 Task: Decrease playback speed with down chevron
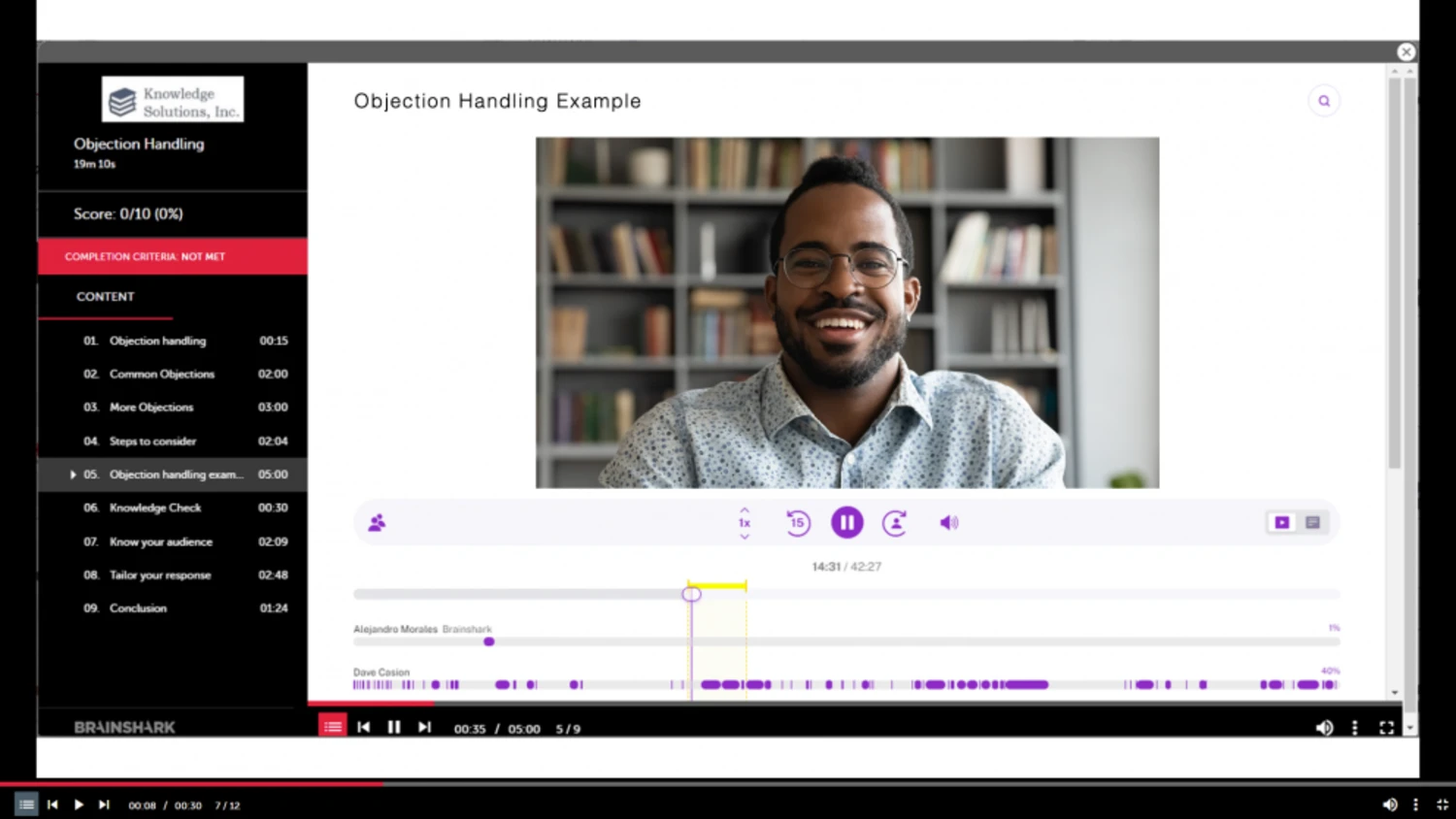tap(745, 537)
